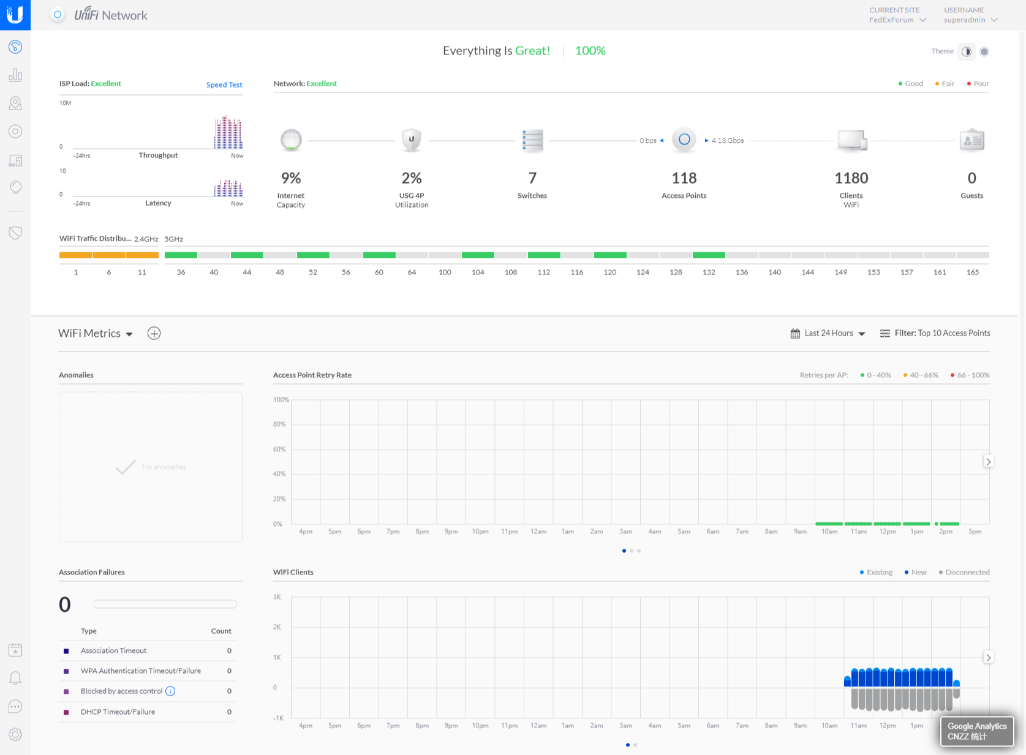1026x755 pixels.
Task: Open the Insights lightbulb sidebar icon
Action: pos(15,187)
